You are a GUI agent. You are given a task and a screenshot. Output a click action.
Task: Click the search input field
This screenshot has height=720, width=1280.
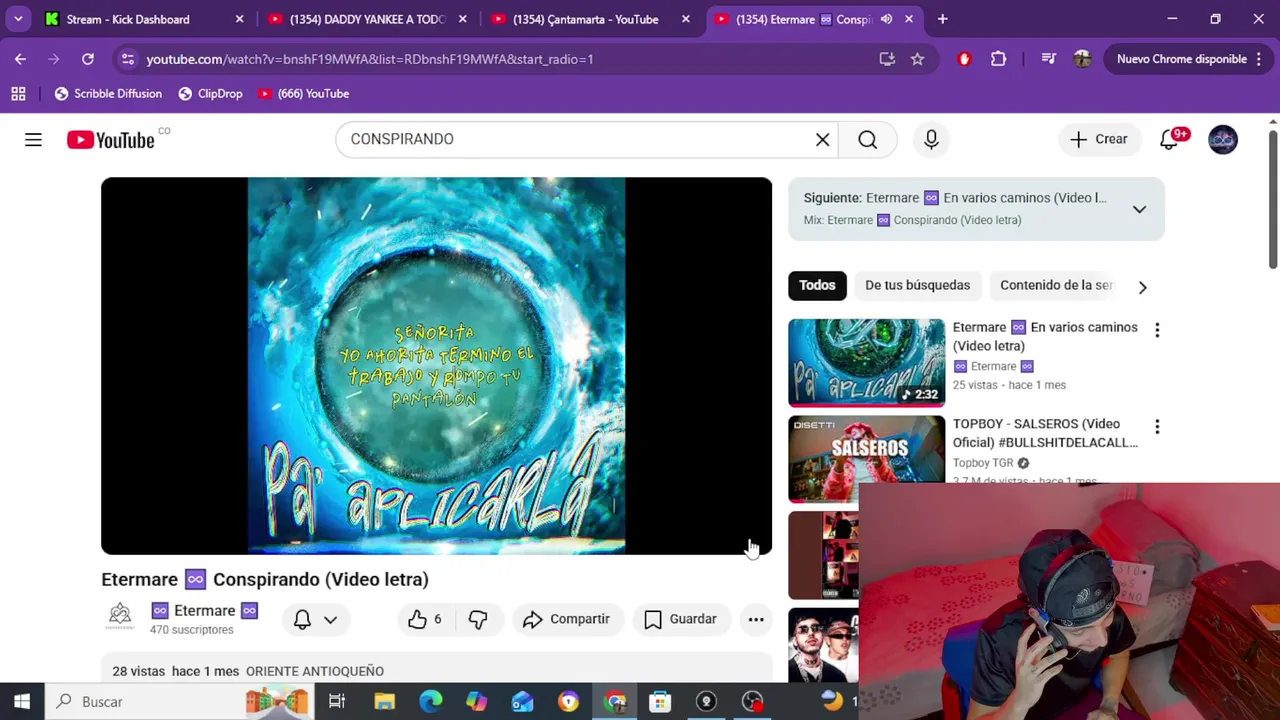(580, 140)
